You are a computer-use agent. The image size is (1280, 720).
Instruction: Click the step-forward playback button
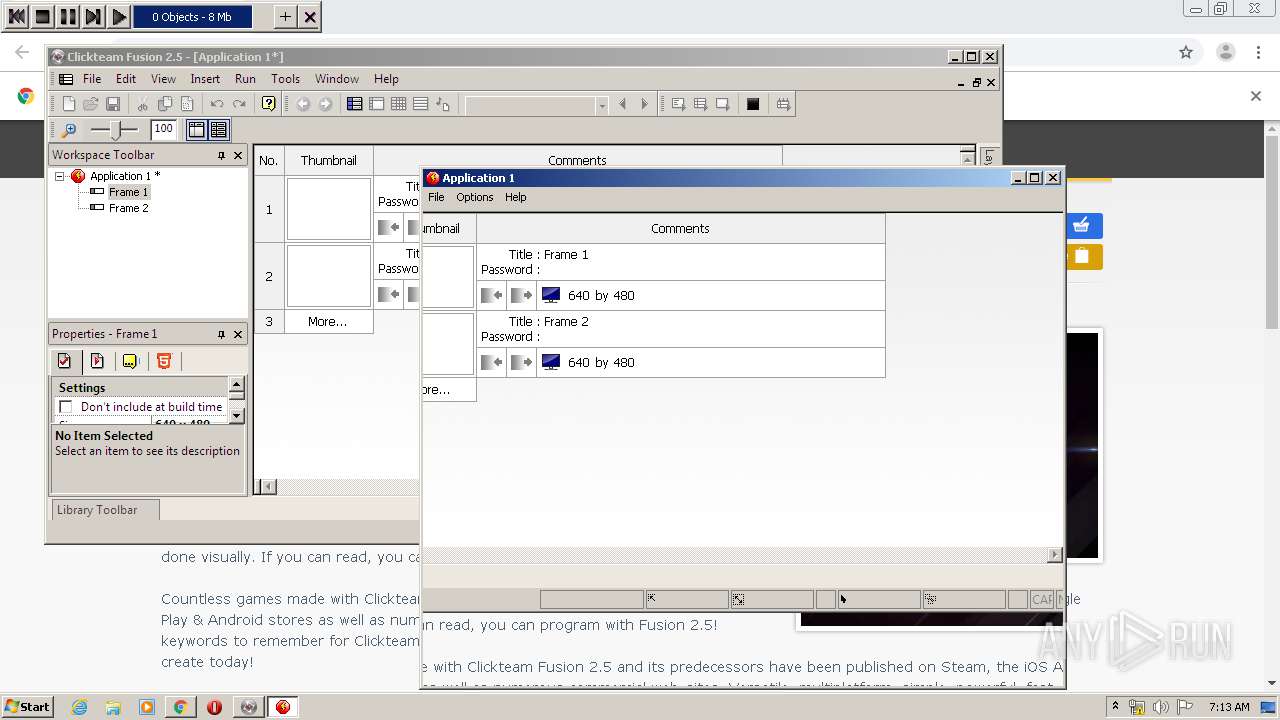[x=93, y=16]
